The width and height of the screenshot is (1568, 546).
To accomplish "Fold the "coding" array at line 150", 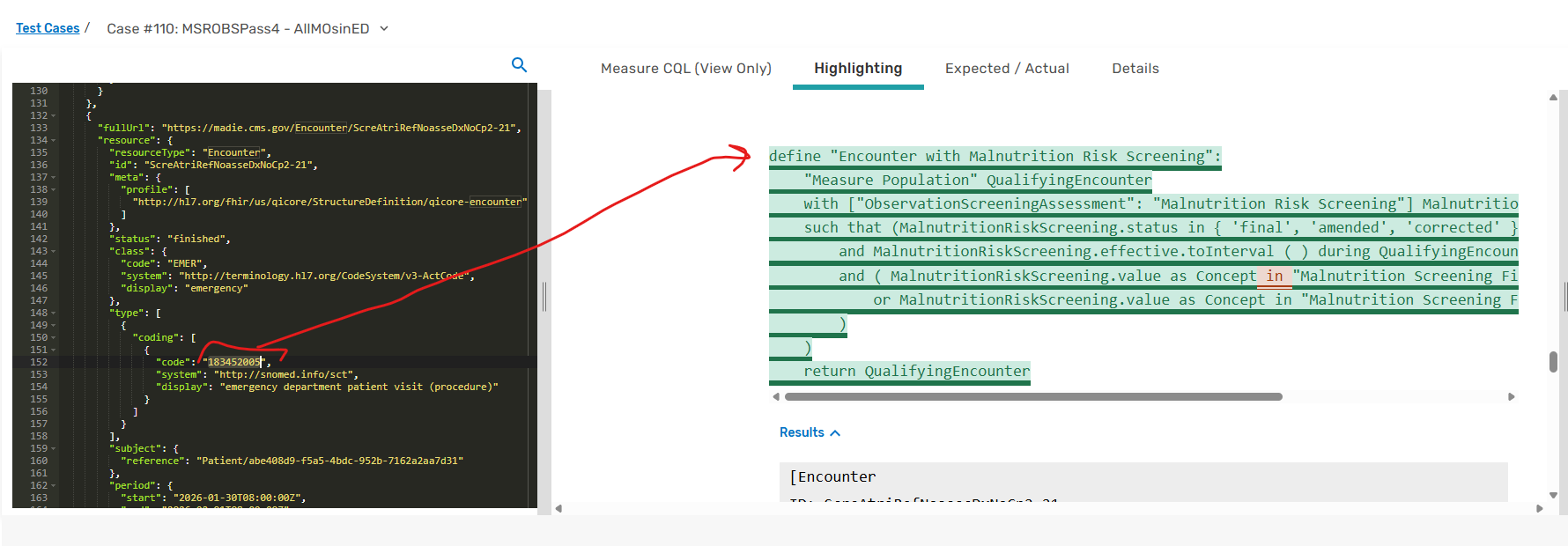I will (54, 337).
